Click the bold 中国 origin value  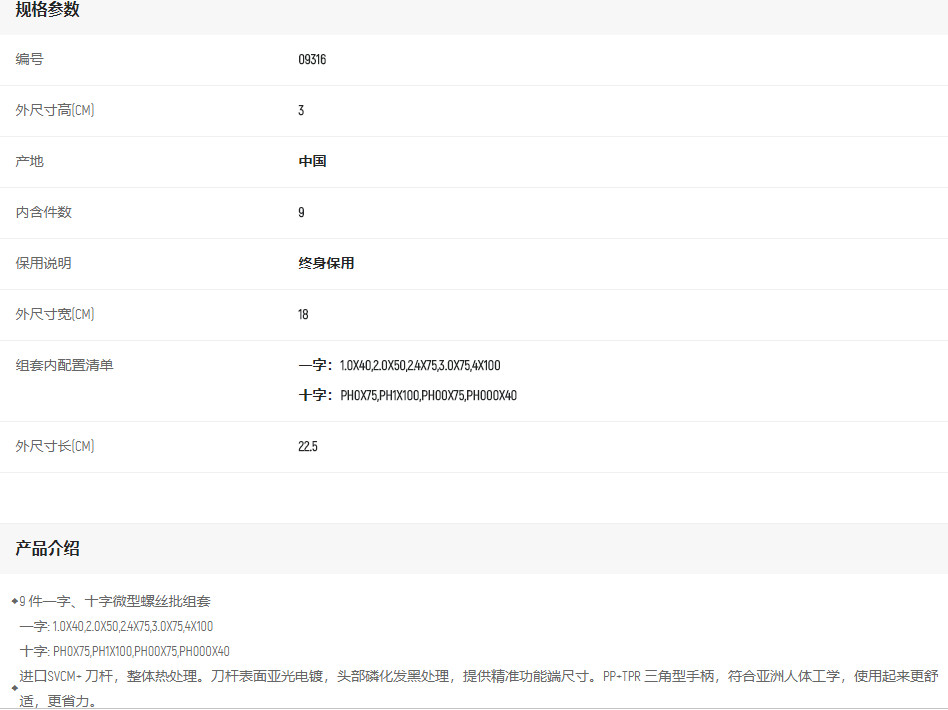click(x=312, y=162)
